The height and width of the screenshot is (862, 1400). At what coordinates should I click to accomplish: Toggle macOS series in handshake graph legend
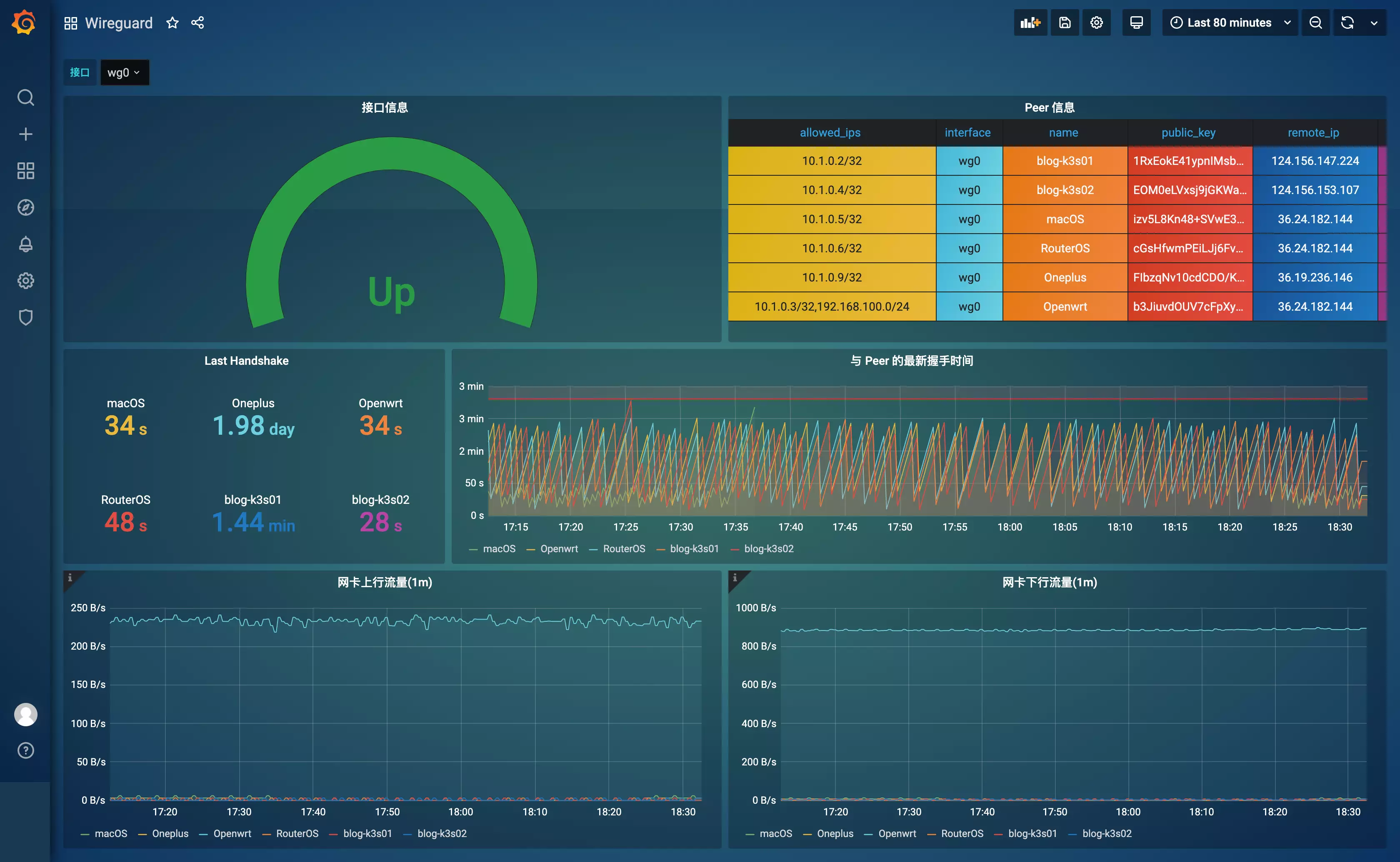coord(499,548)
